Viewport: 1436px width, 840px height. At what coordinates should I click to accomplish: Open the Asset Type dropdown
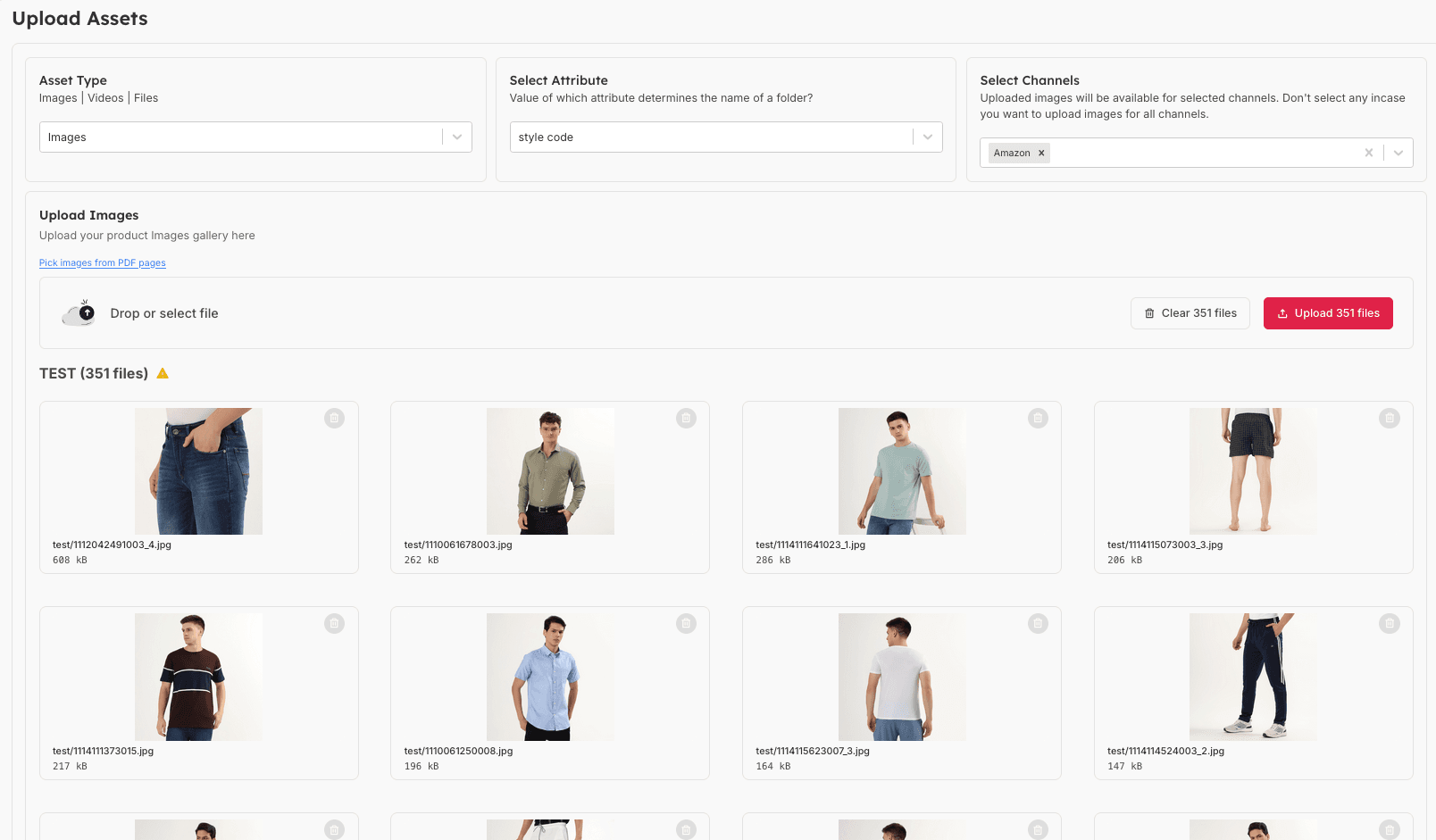coord(457,137)
